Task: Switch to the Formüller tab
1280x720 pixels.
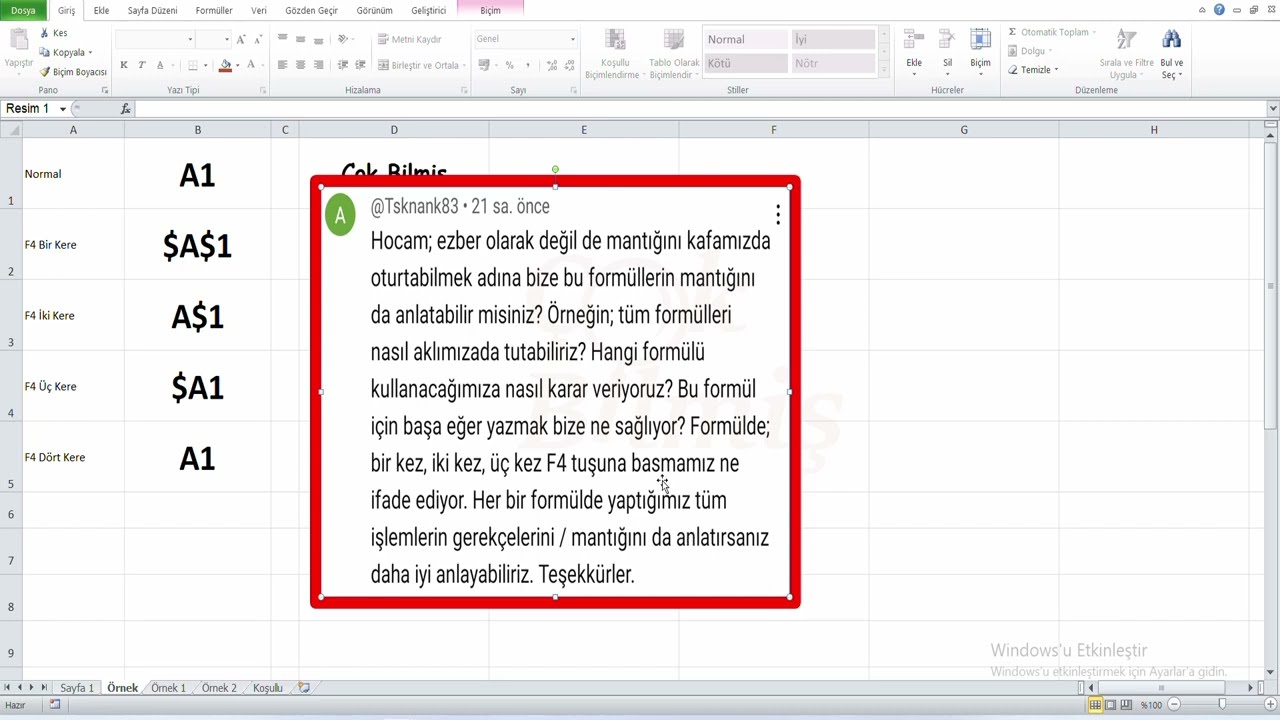Action: click(214, 10)
